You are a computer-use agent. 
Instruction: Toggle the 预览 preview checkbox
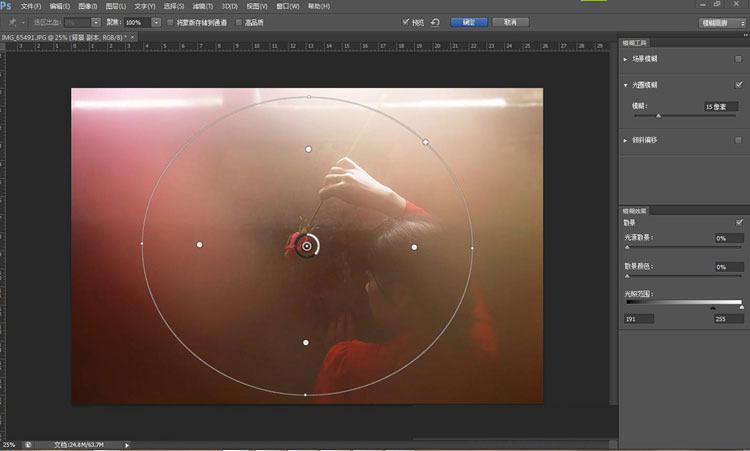(x=406, y=21)
